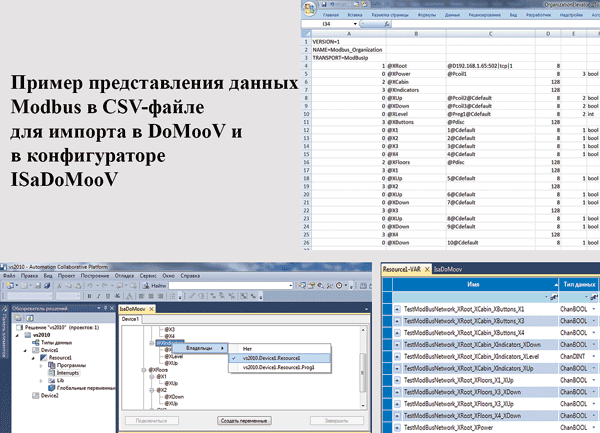
Task: Open the Сервис menu
Action: pos(148,275)
